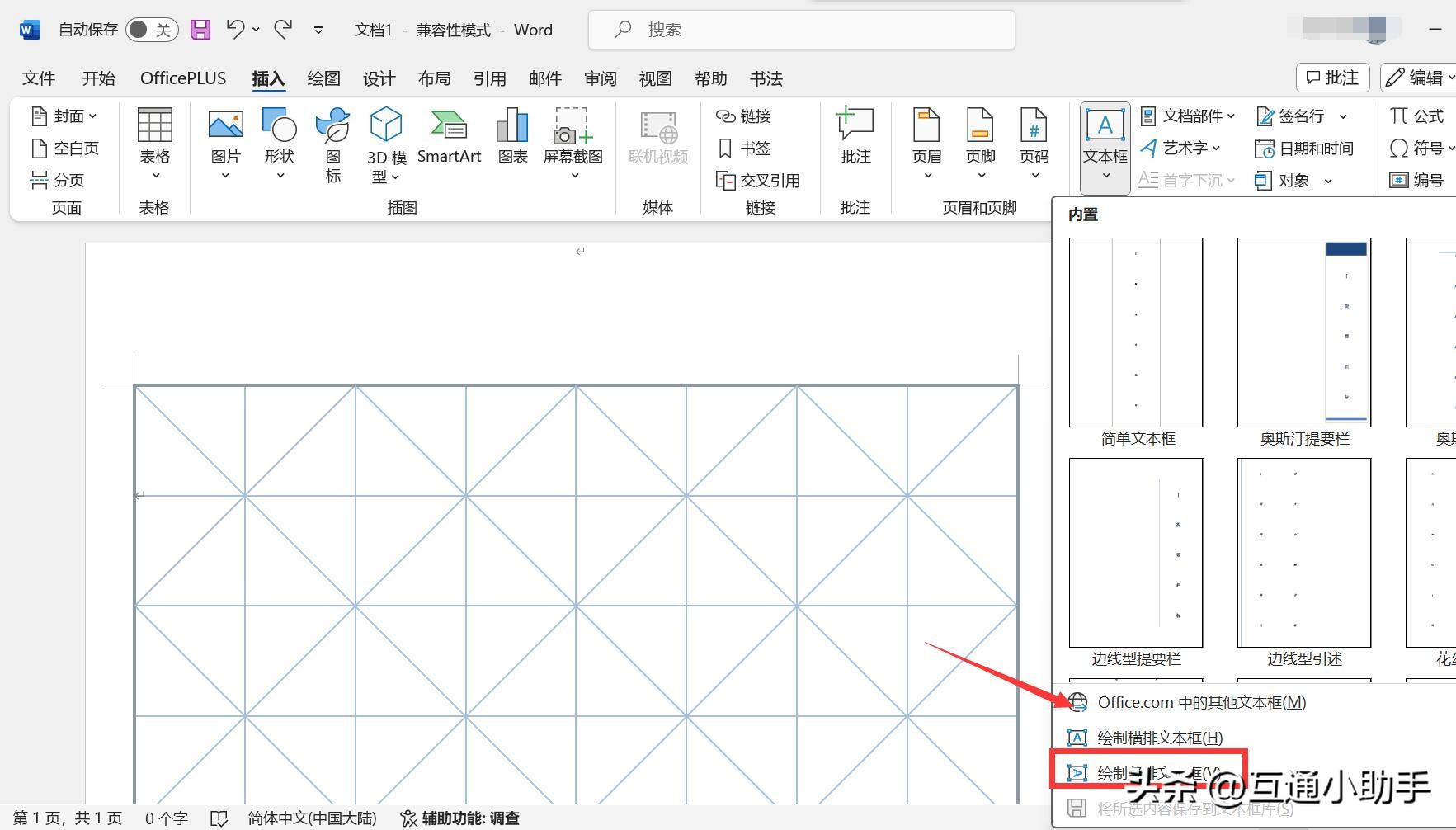Open the 艺术字 WordArt dropdown
This screenshot has width=1456, height=830.
tap(1180, 149)
